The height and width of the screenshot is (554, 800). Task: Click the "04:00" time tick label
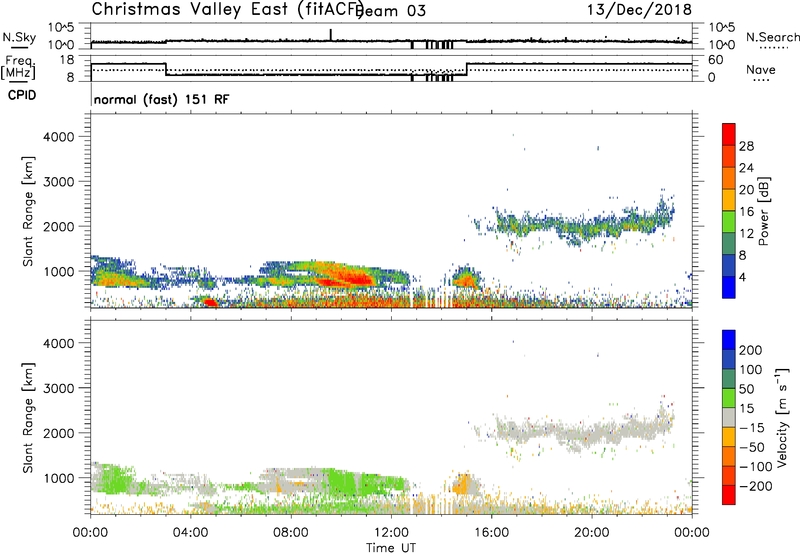190,533
